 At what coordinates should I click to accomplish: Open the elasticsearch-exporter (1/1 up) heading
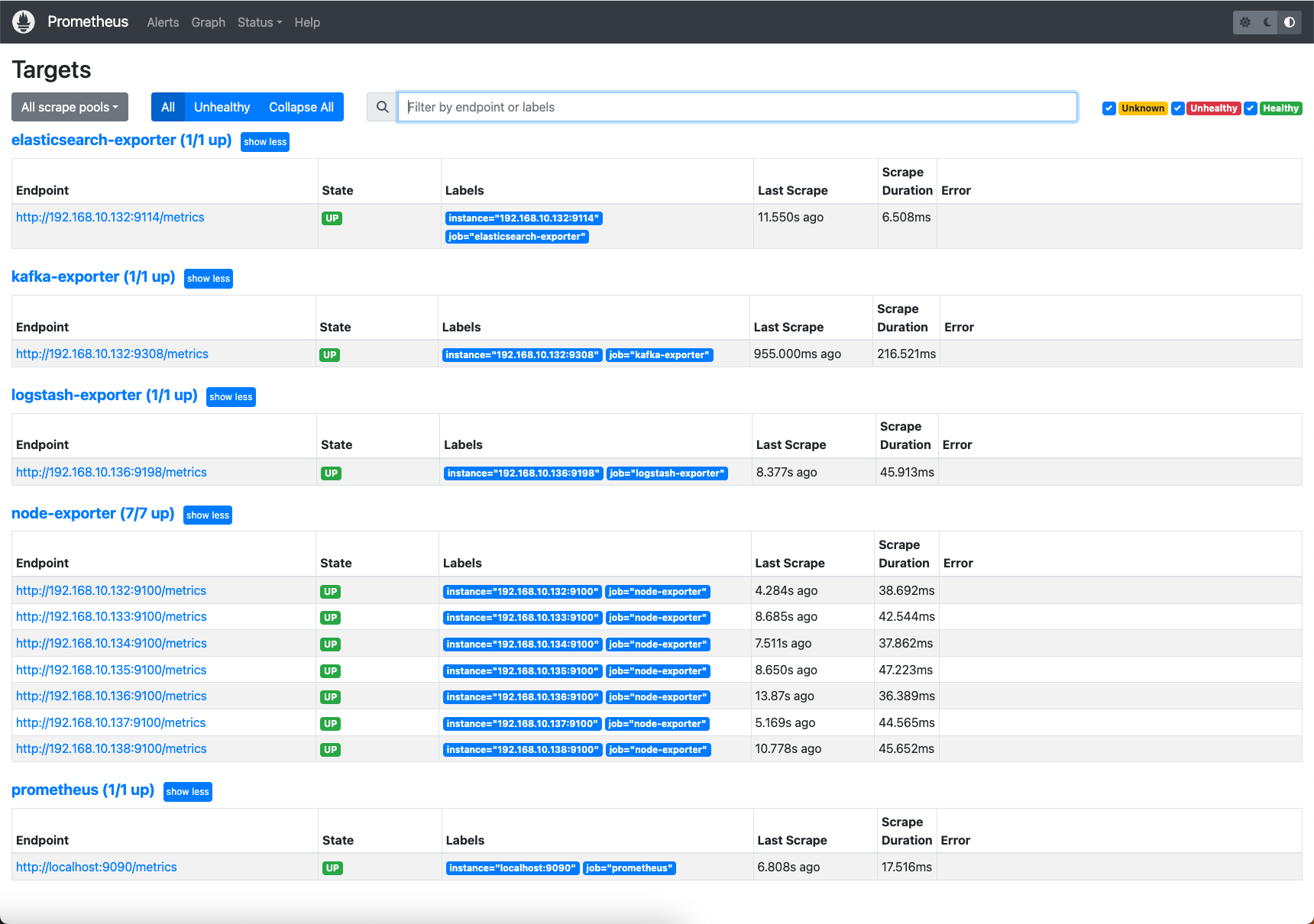tap(121, 141)
